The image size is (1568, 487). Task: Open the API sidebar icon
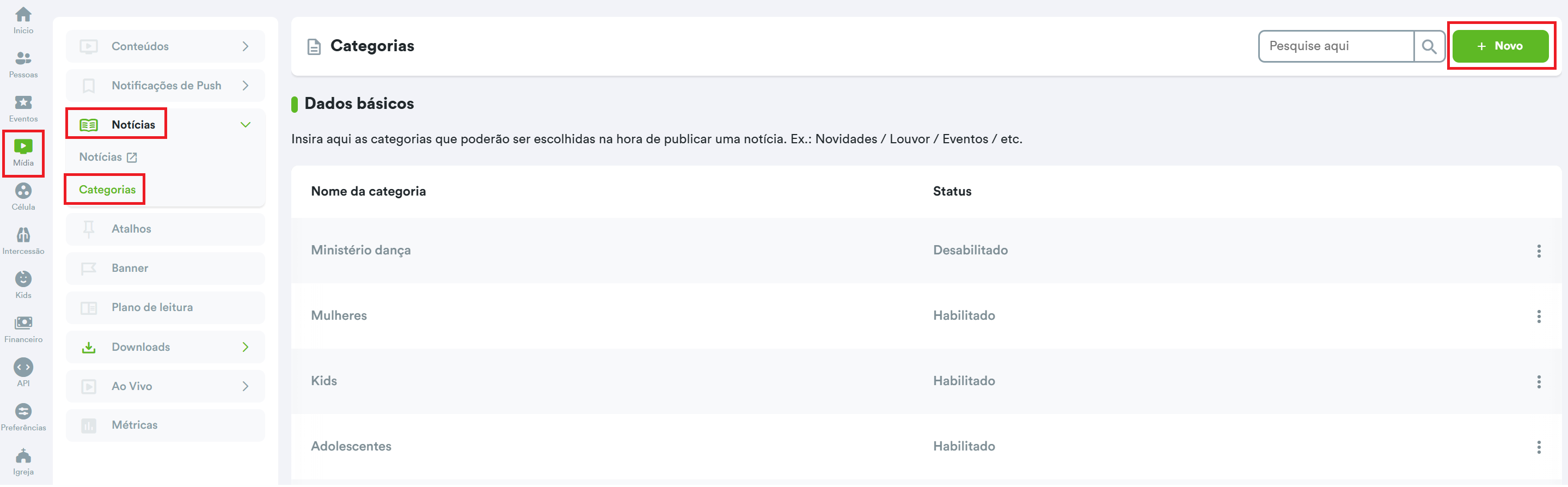(x=23, y=373)
